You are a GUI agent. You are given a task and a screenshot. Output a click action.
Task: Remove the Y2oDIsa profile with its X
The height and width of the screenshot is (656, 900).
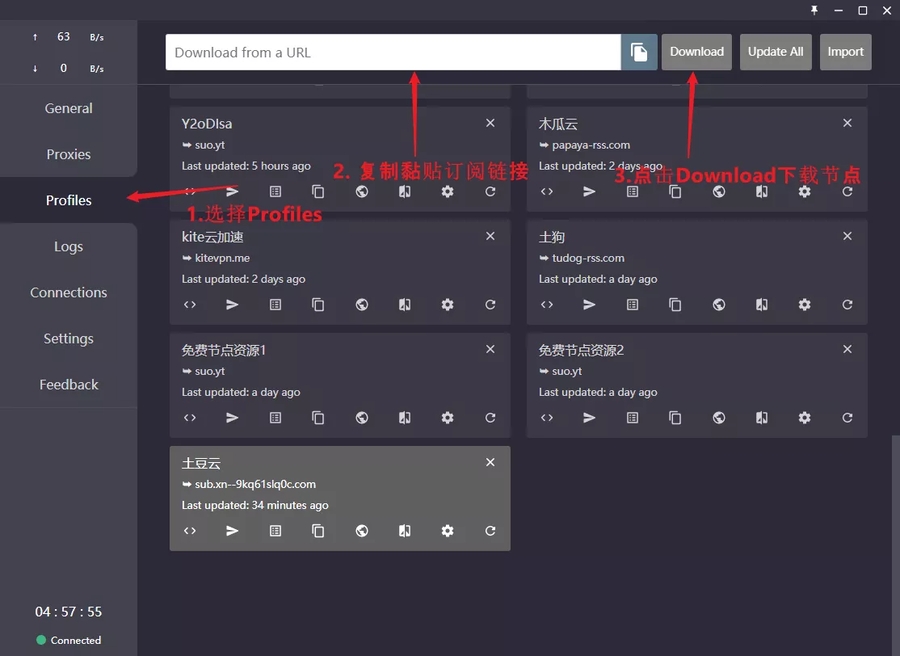(490, 123)
